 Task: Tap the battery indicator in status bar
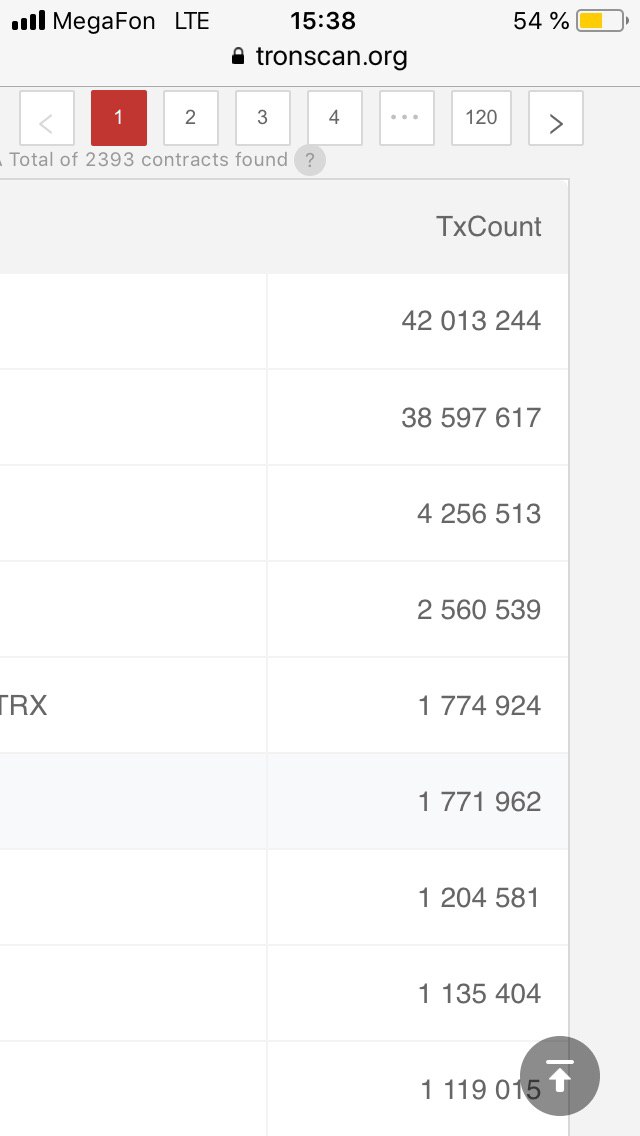tap(602, 21)
